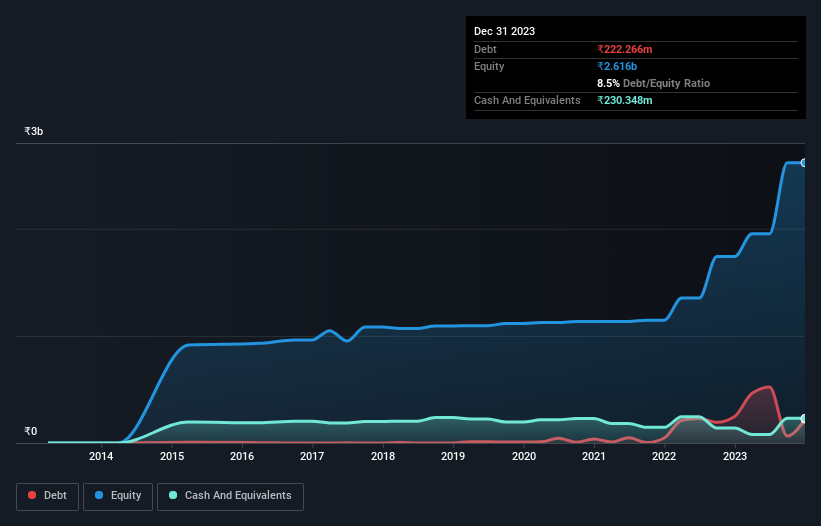Toggle the Debt series legend button
The width and height of the screenshot is (821, 526).
coord(47,496)
